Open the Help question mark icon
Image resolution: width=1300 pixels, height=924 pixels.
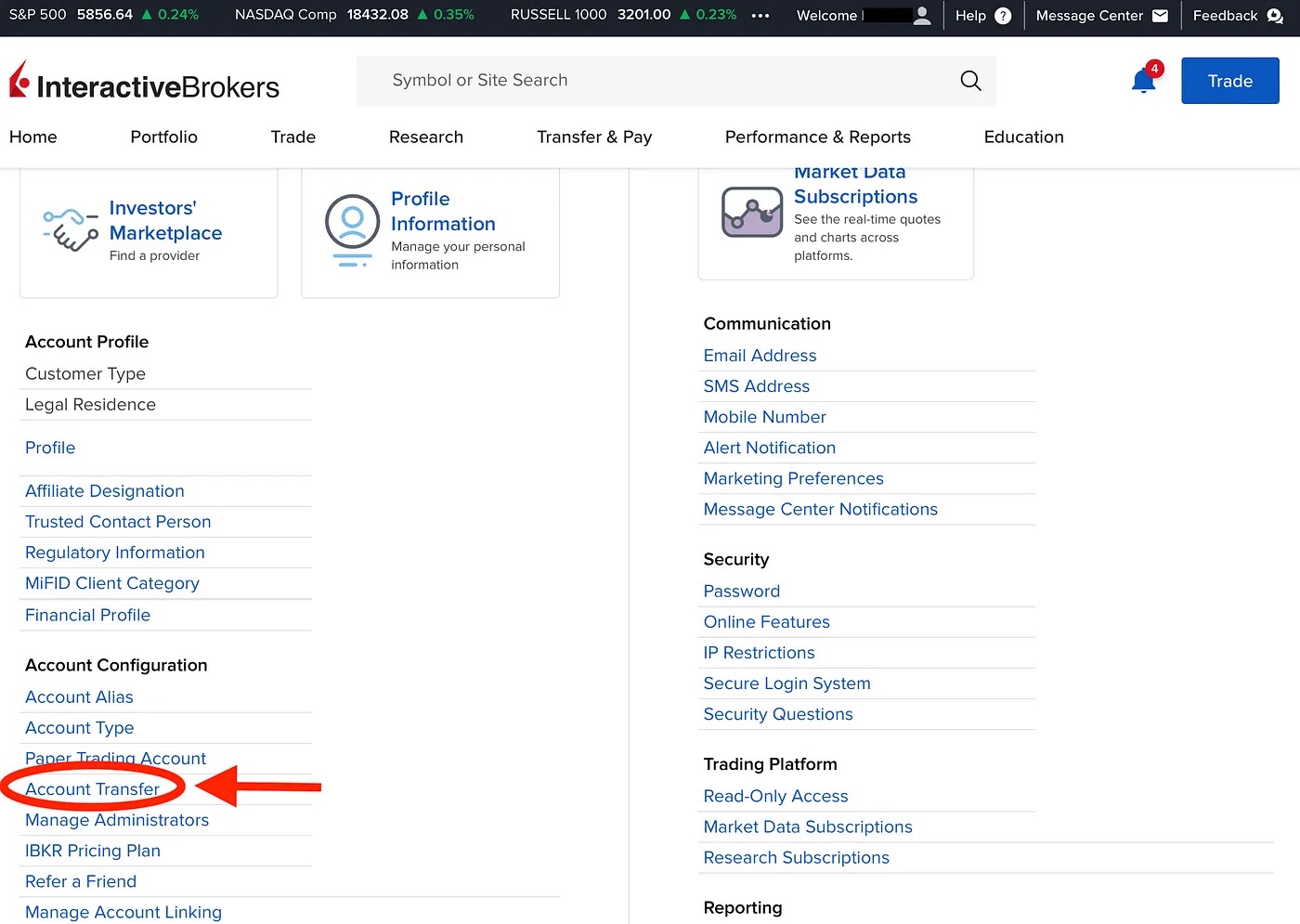tap(1003, 16)
